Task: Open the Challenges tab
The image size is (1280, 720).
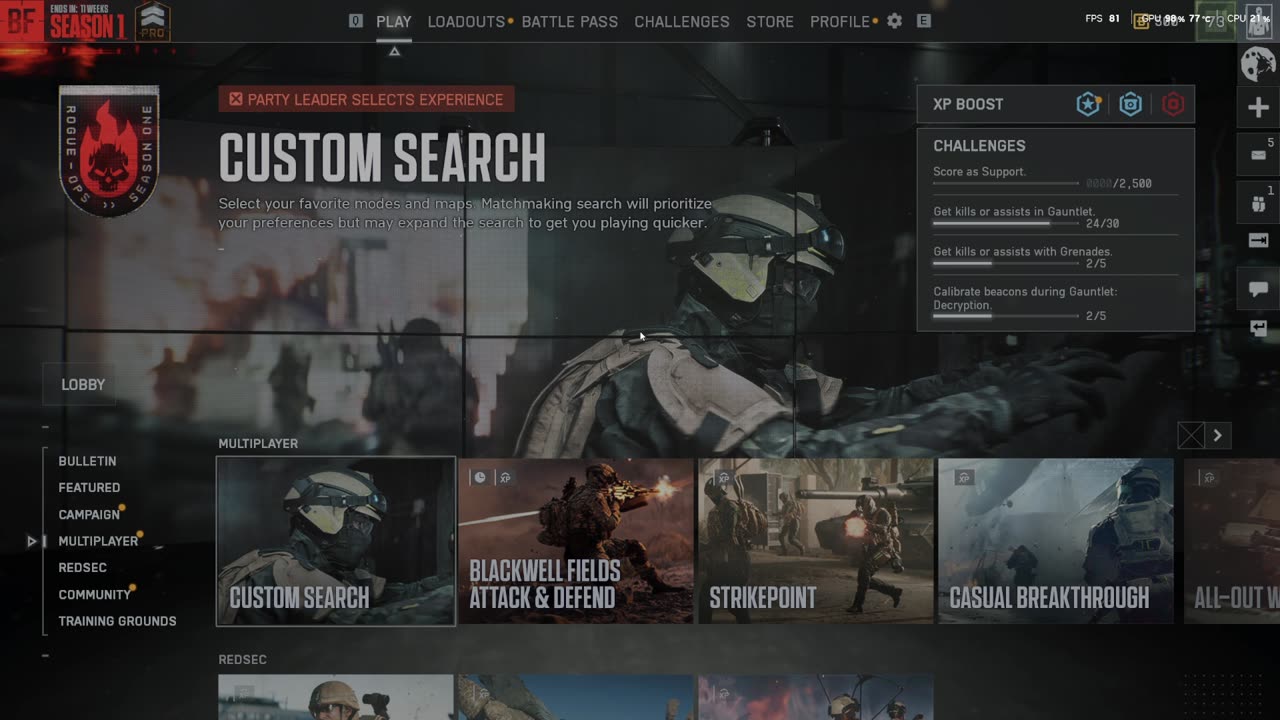Action: [x=682, y=21]
